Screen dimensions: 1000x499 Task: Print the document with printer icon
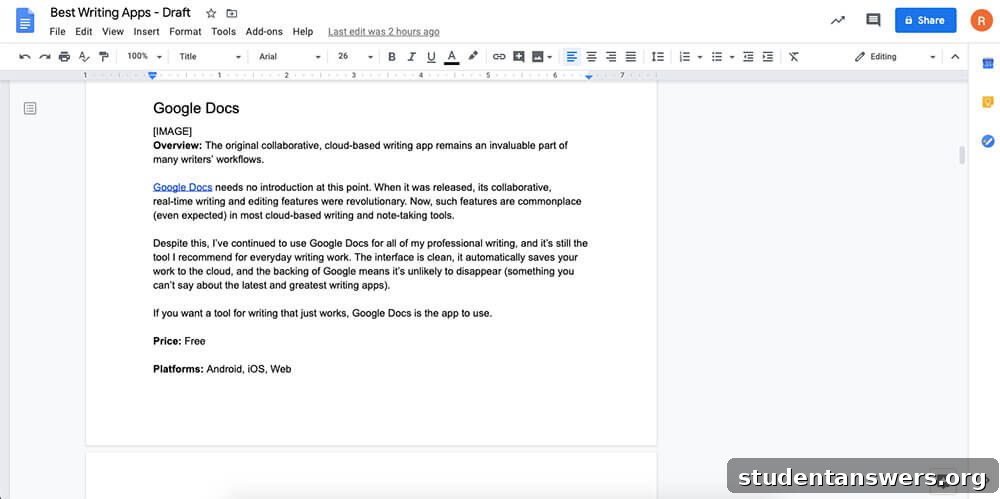point(64,57)
